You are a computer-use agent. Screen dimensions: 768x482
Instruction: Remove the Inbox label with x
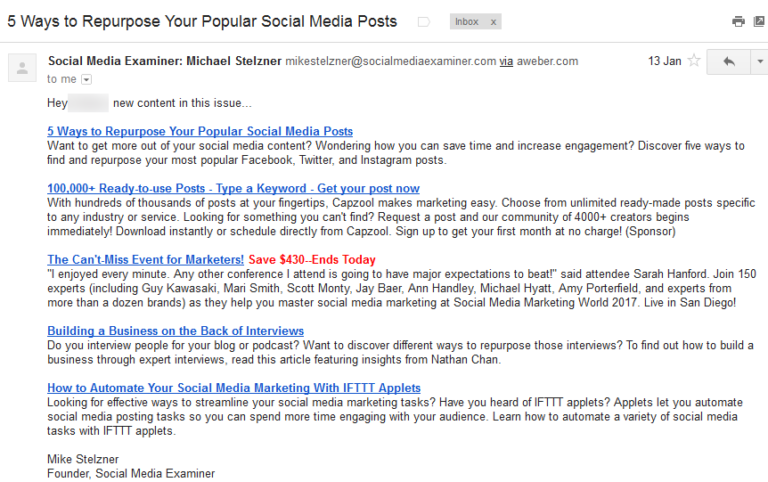click(494, 22)
